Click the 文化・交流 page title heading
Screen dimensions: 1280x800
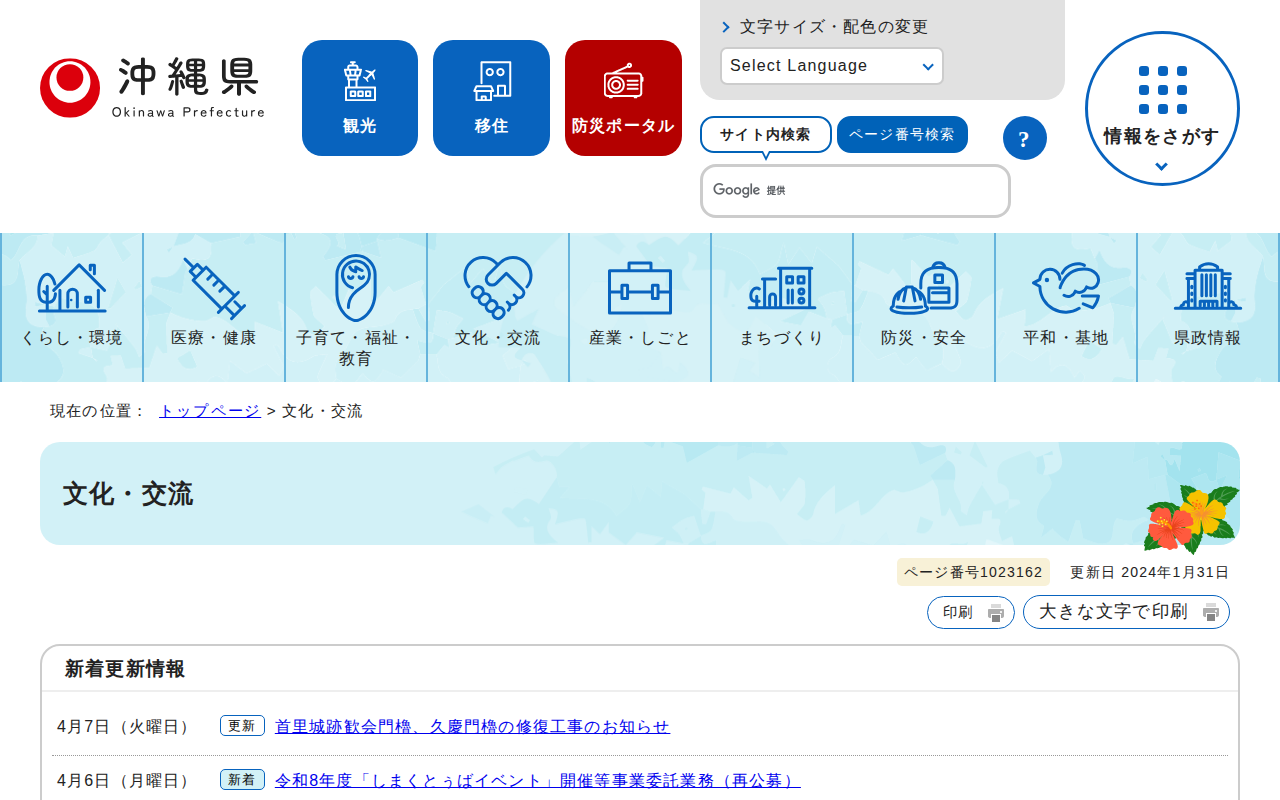[x=128, y=494]
